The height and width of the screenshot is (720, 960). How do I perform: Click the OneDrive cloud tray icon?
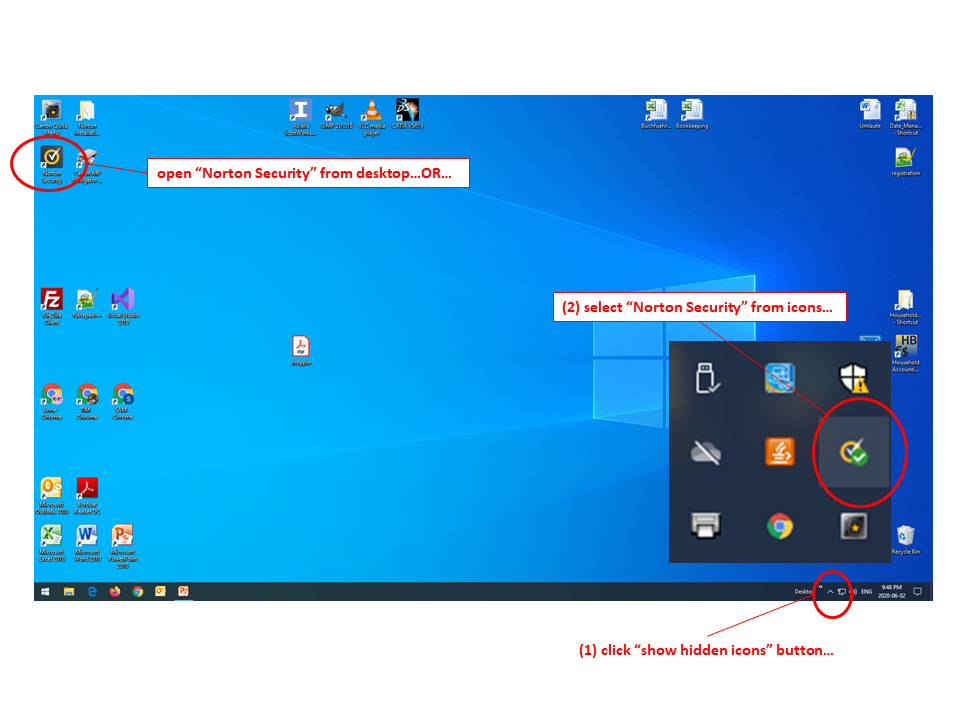click(706, 453)
